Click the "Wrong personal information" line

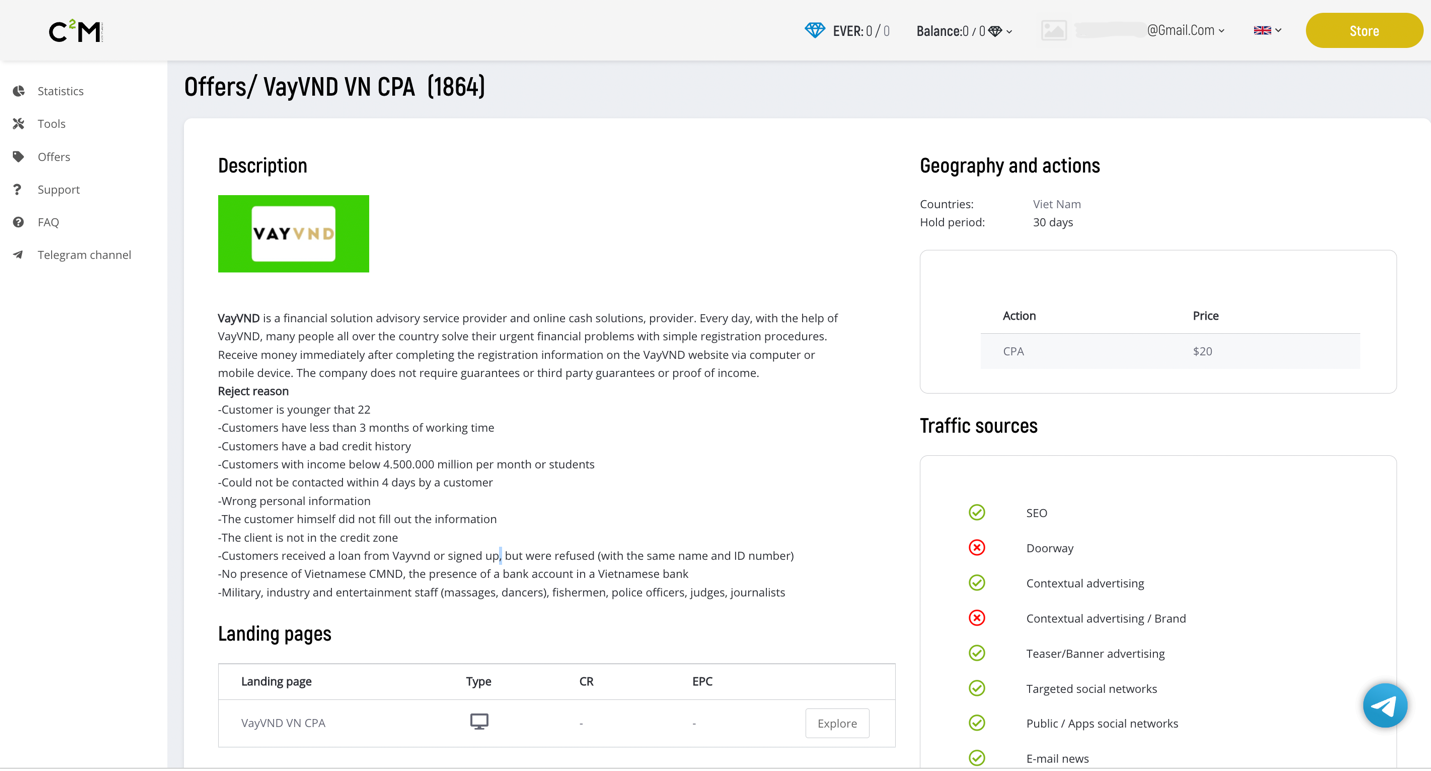tap(294, 501)
